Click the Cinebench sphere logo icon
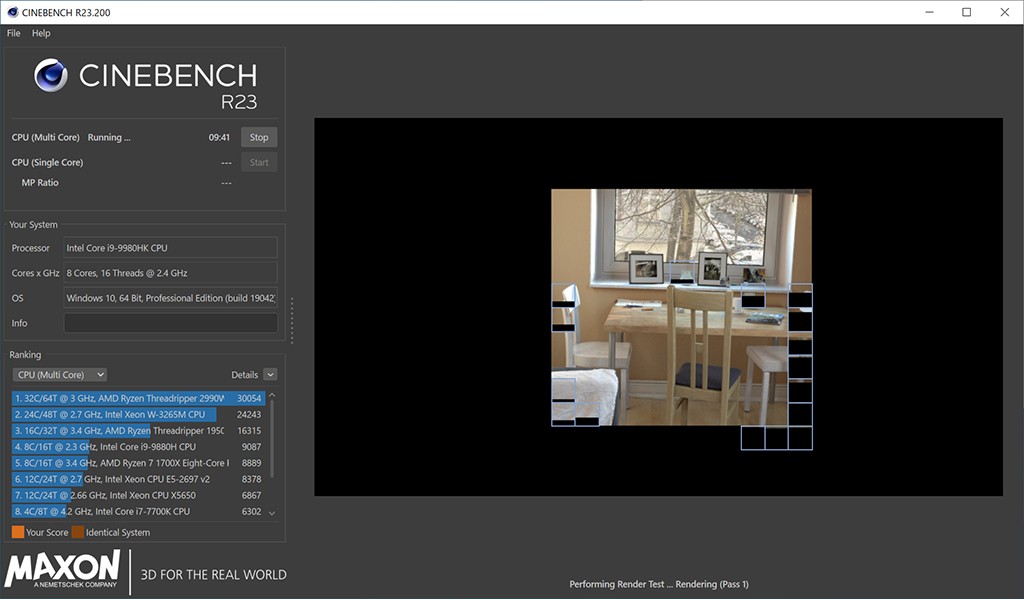 click(50, 75)
